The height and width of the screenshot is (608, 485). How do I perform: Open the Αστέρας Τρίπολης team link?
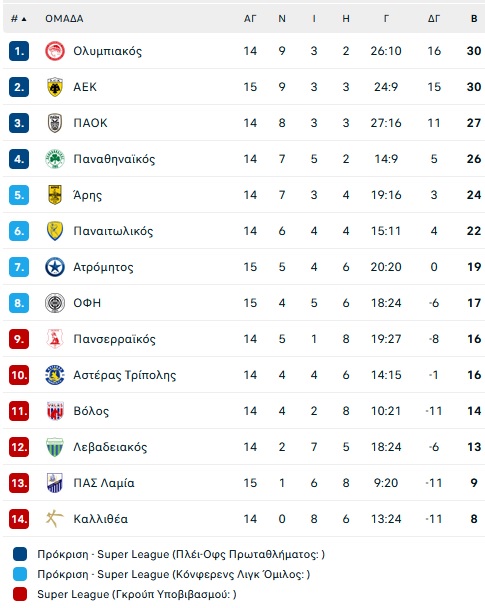pyautogui.click(x=125, y=375)
